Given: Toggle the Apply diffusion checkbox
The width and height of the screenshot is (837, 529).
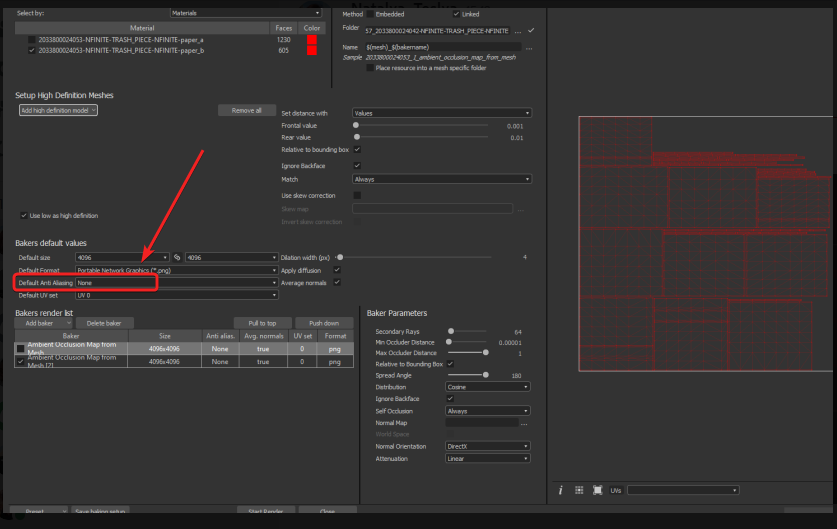Looking at the screenshot, I should point(337,270).
